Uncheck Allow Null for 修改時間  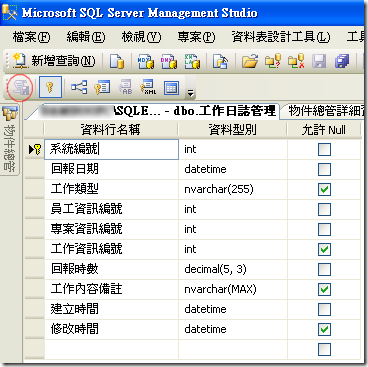[324, 329]
